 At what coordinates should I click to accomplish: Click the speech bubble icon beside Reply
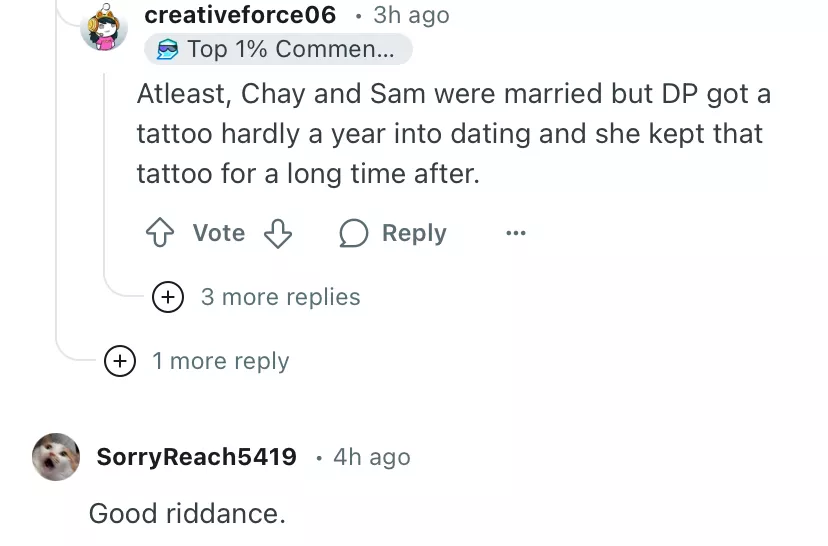coord(354,234)
